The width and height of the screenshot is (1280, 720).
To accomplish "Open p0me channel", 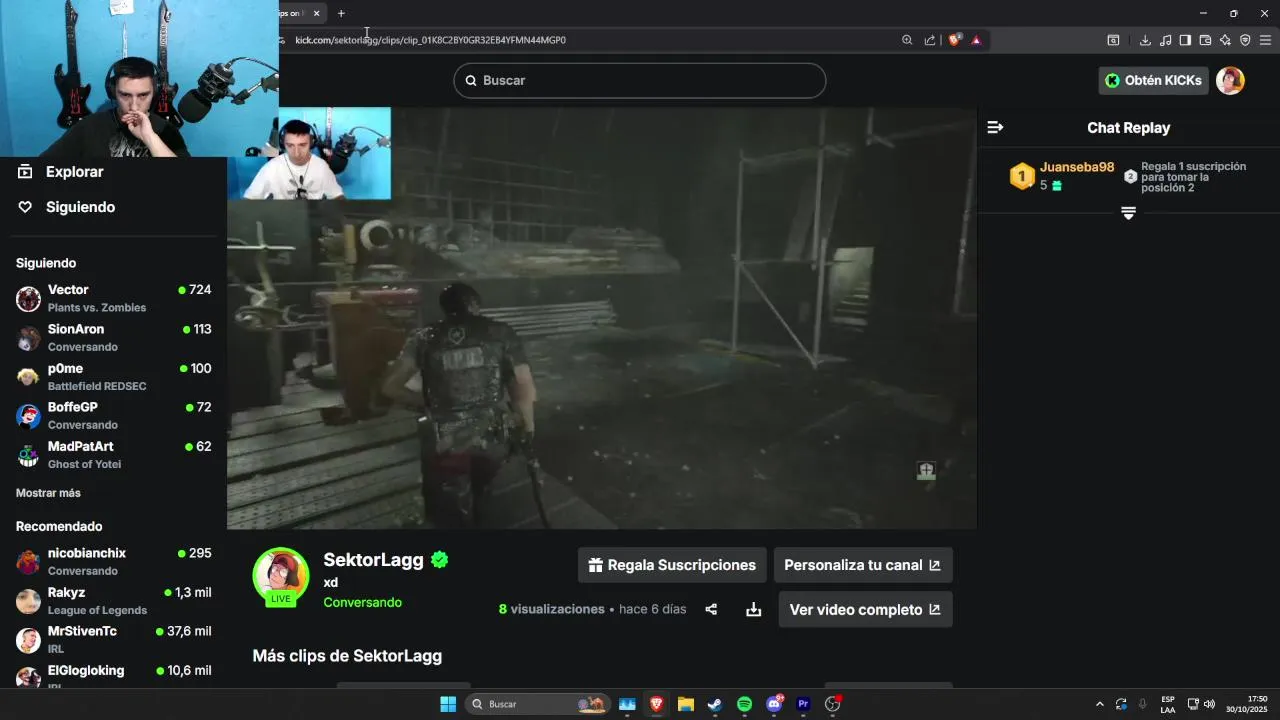I will click(113, 376).
